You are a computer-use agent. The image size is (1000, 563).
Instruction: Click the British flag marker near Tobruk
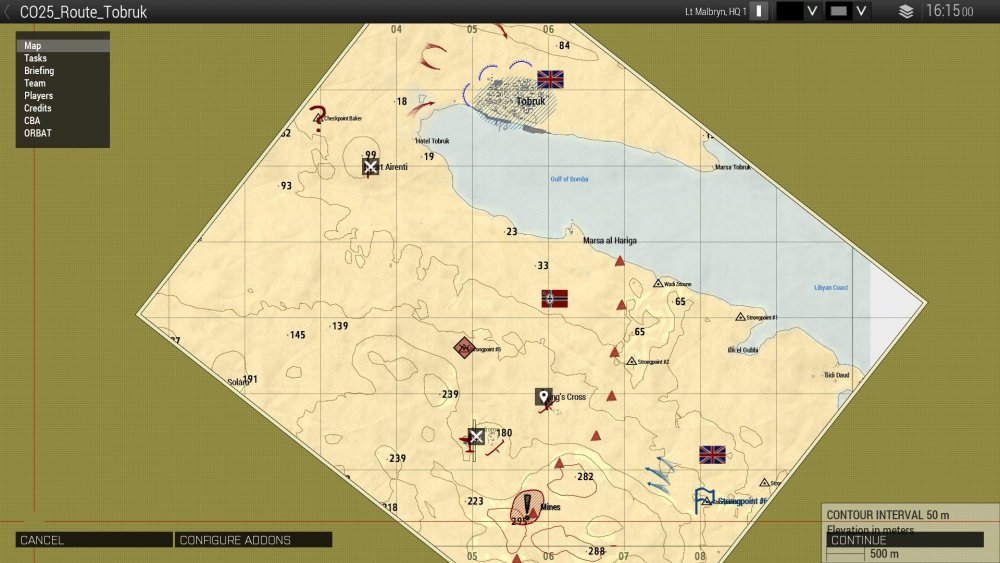550,79
